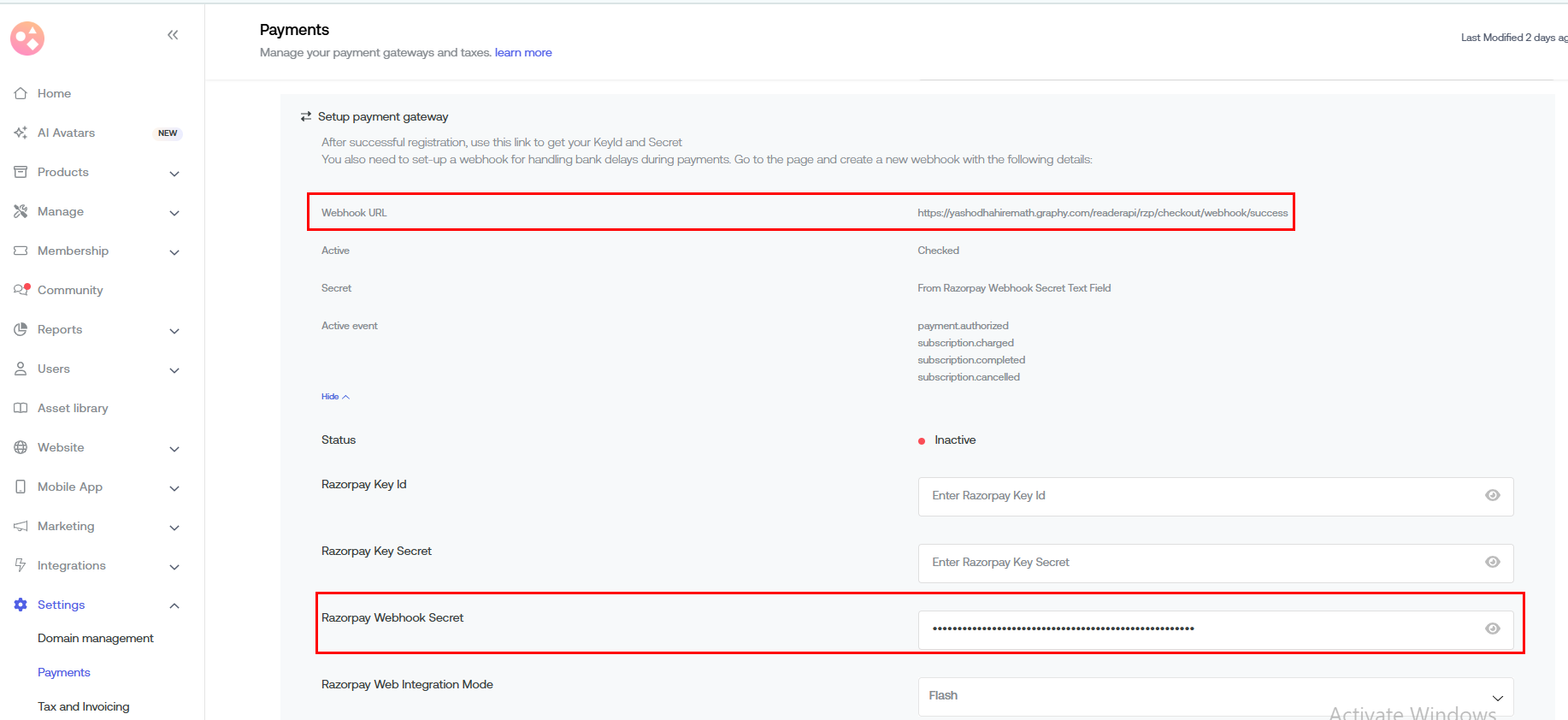This screenshot has width=1568, height=720.
Task: Open Domain management settings page
Action: [x=96, y=639]
